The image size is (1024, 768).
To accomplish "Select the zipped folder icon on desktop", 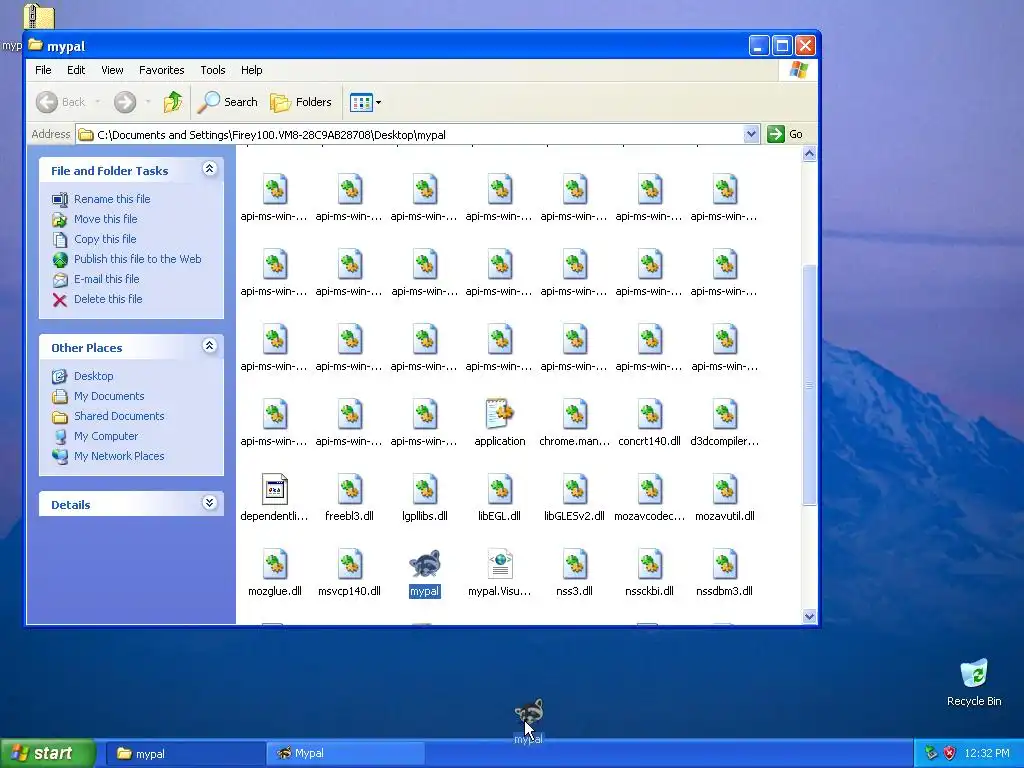I will [39, 16].
